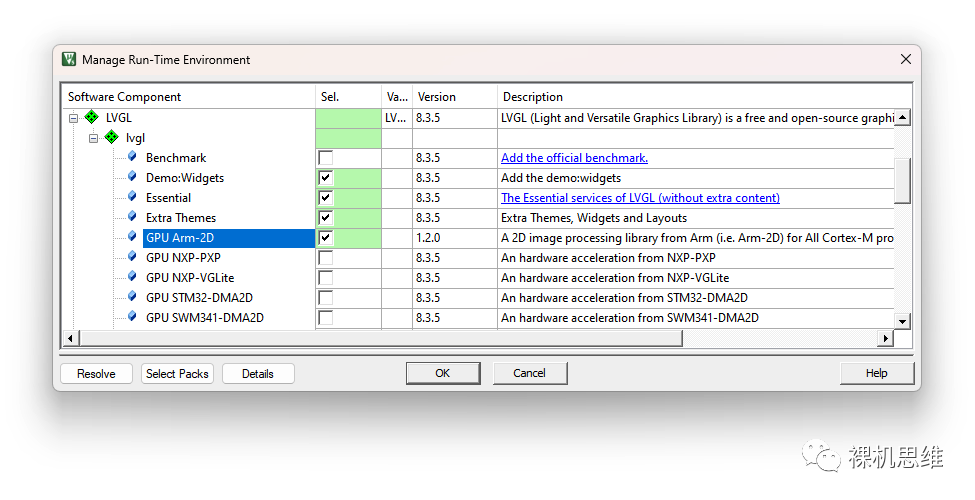
Task: Select the Extra Themes tree row
Action: 181,218
